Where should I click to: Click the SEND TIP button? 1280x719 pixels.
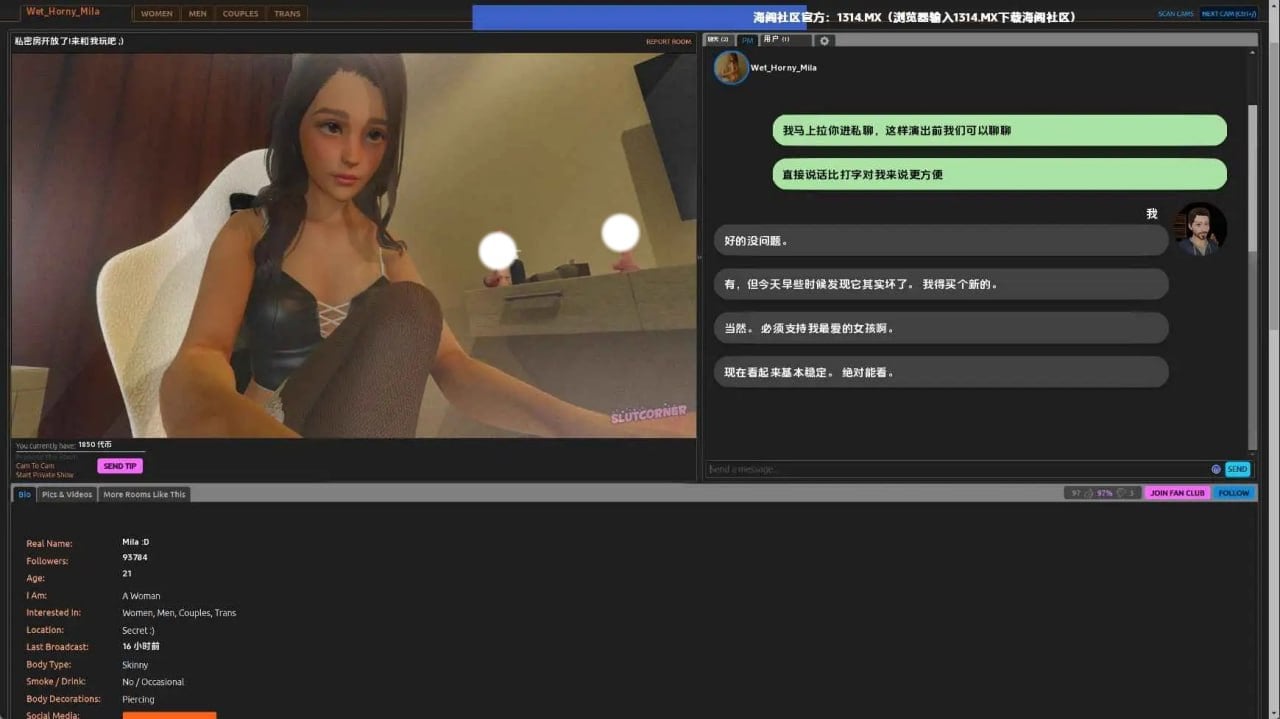coord(120,466)
